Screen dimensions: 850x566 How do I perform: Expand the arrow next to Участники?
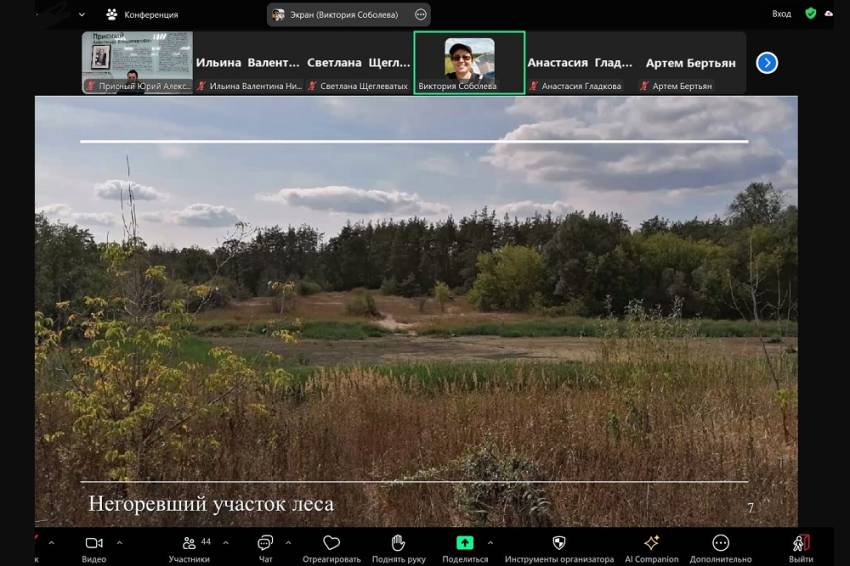[x=225, y=543]
